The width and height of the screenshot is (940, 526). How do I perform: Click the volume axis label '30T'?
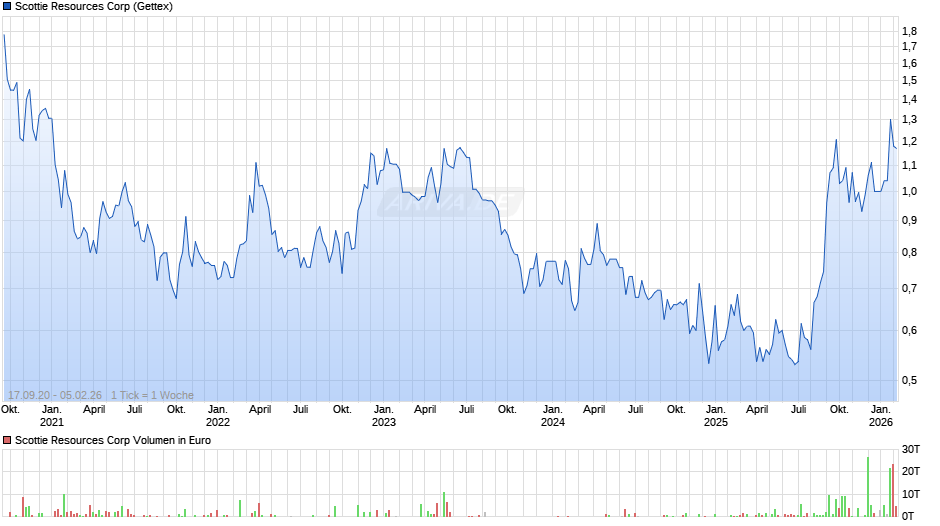tap(911, 449)
